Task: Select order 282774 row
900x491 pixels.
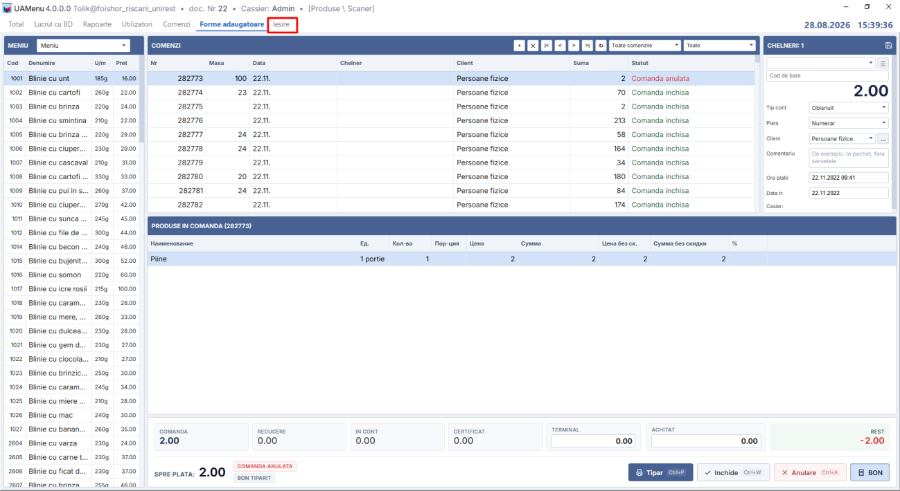Action: coord(451,92)
